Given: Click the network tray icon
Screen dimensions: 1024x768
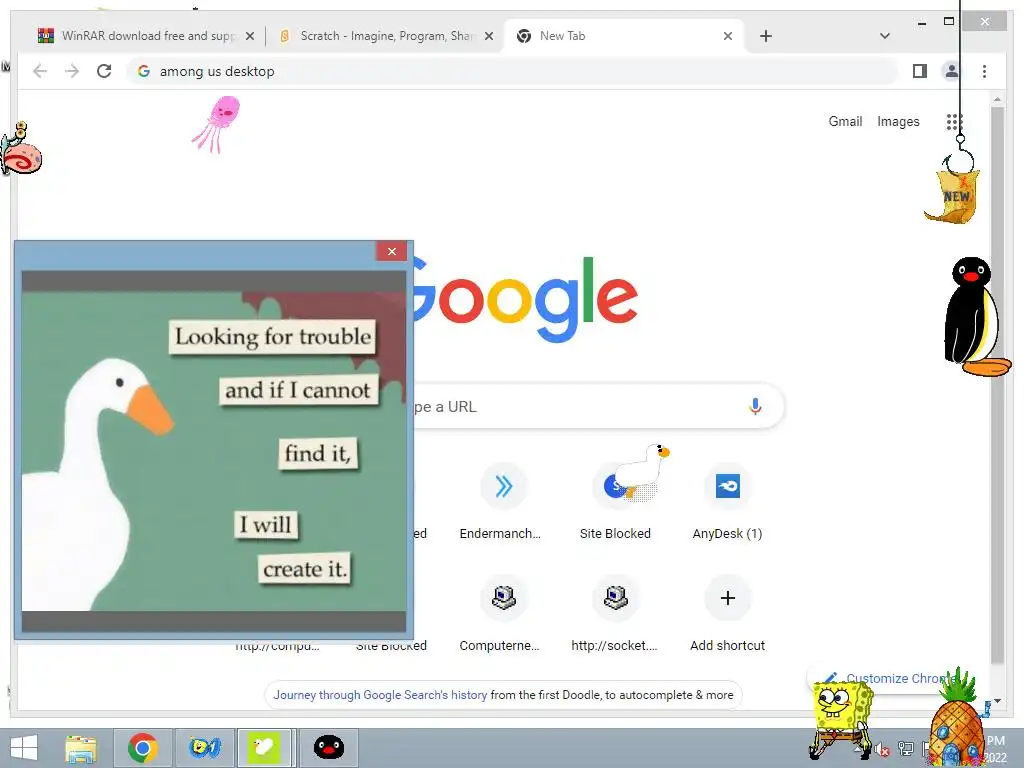Looking at the screenshot, I should click(x=905, y=748).
